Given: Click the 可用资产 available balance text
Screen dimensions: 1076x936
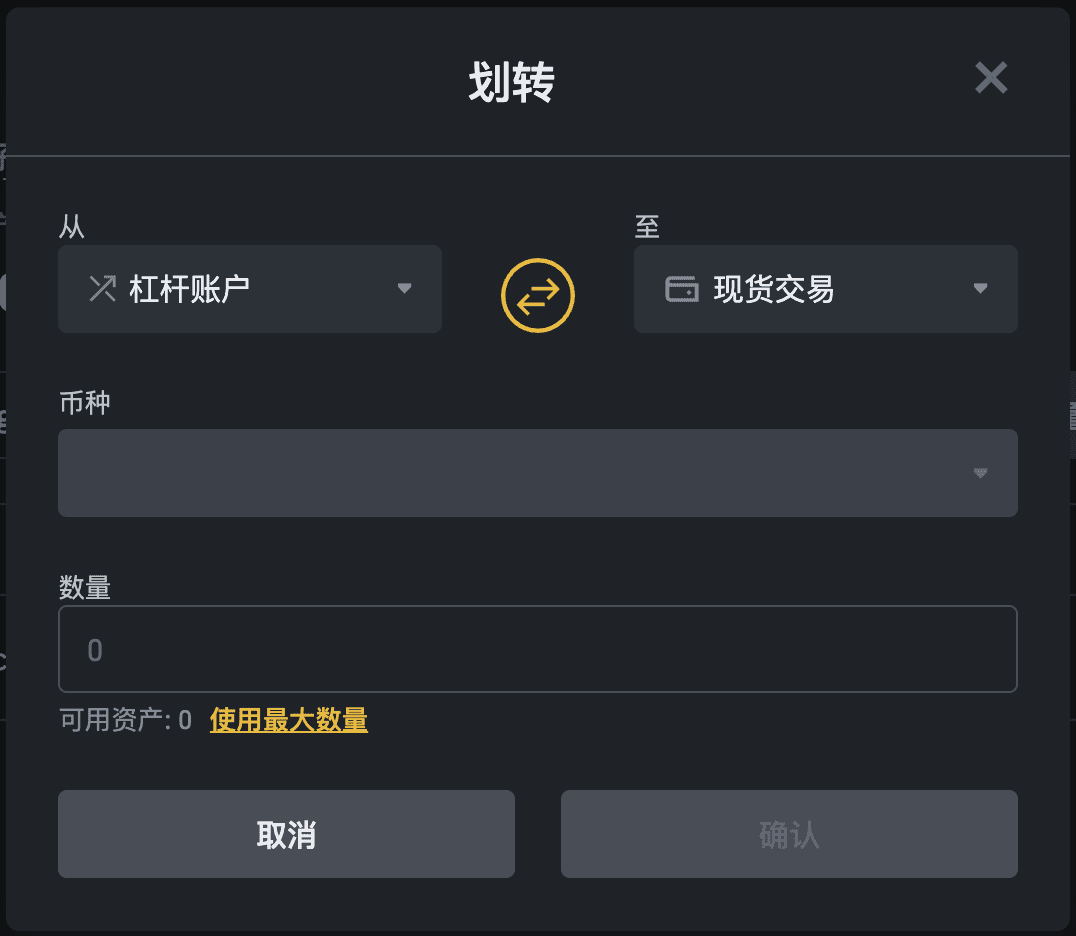Looking at the screenshot, I should (122, 719).
